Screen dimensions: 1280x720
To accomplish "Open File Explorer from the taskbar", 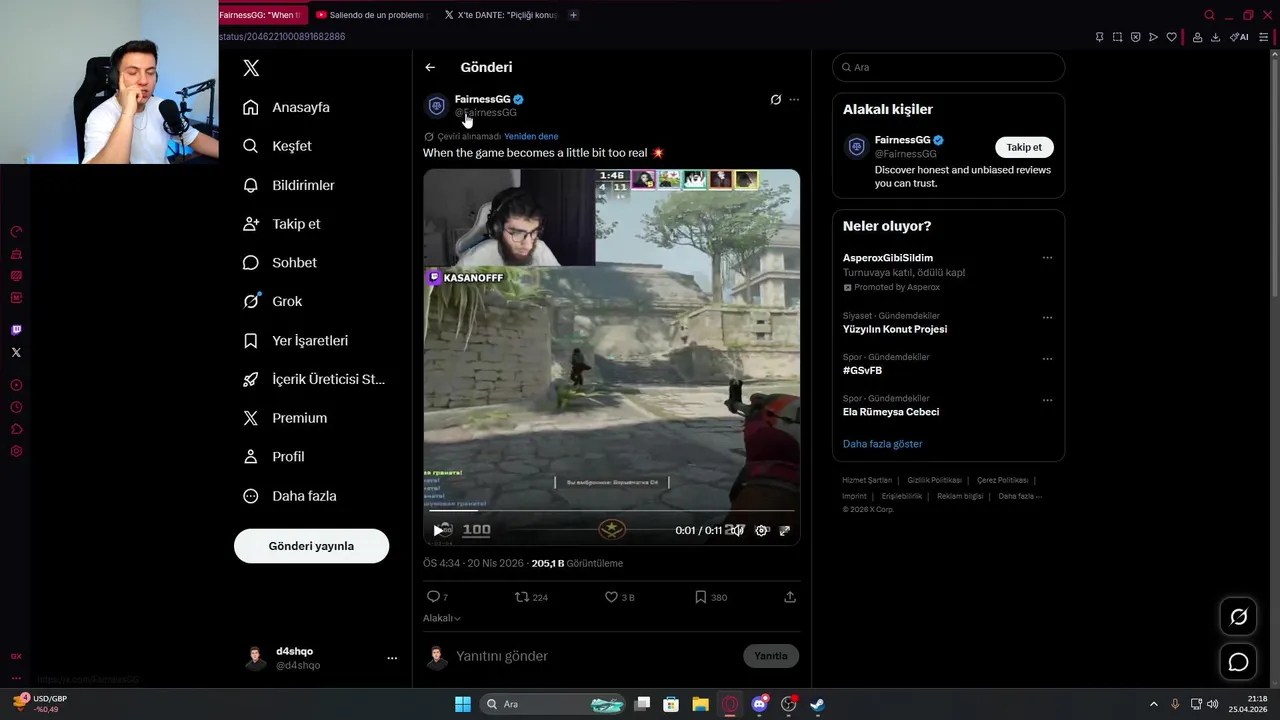I will click(x=701, y=704).
